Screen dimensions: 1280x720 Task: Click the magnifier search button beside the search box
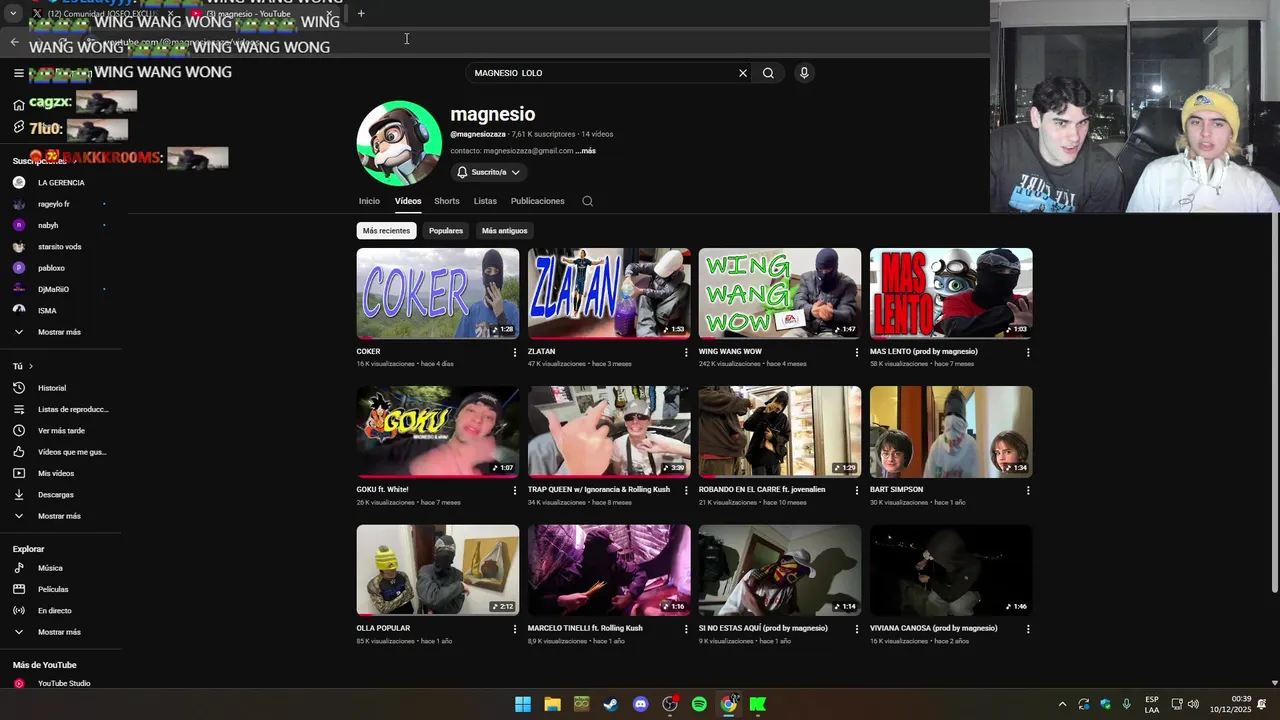pos(768,73)
